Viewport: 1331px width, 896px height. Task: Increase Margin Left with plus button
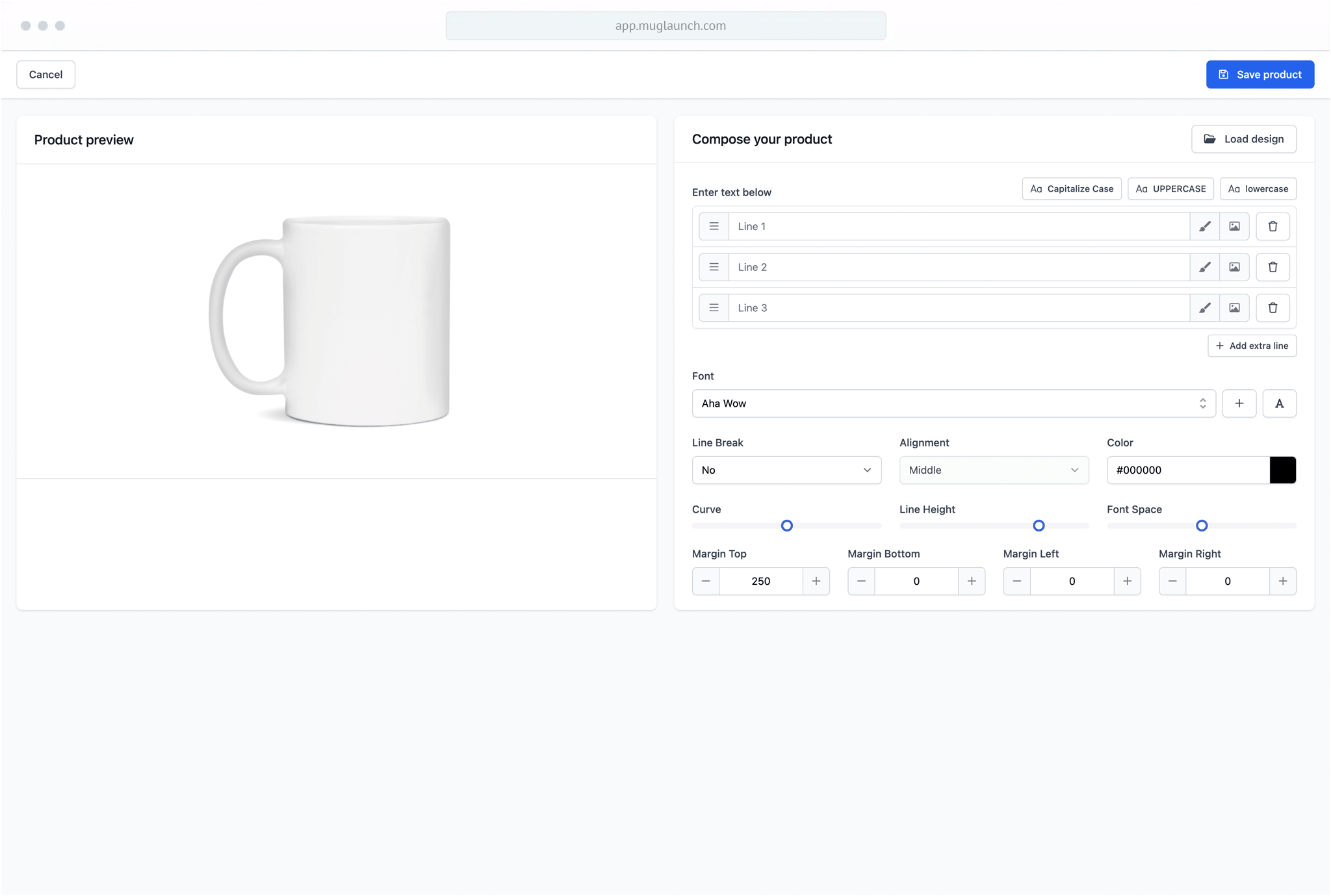tap(1128, 581)
